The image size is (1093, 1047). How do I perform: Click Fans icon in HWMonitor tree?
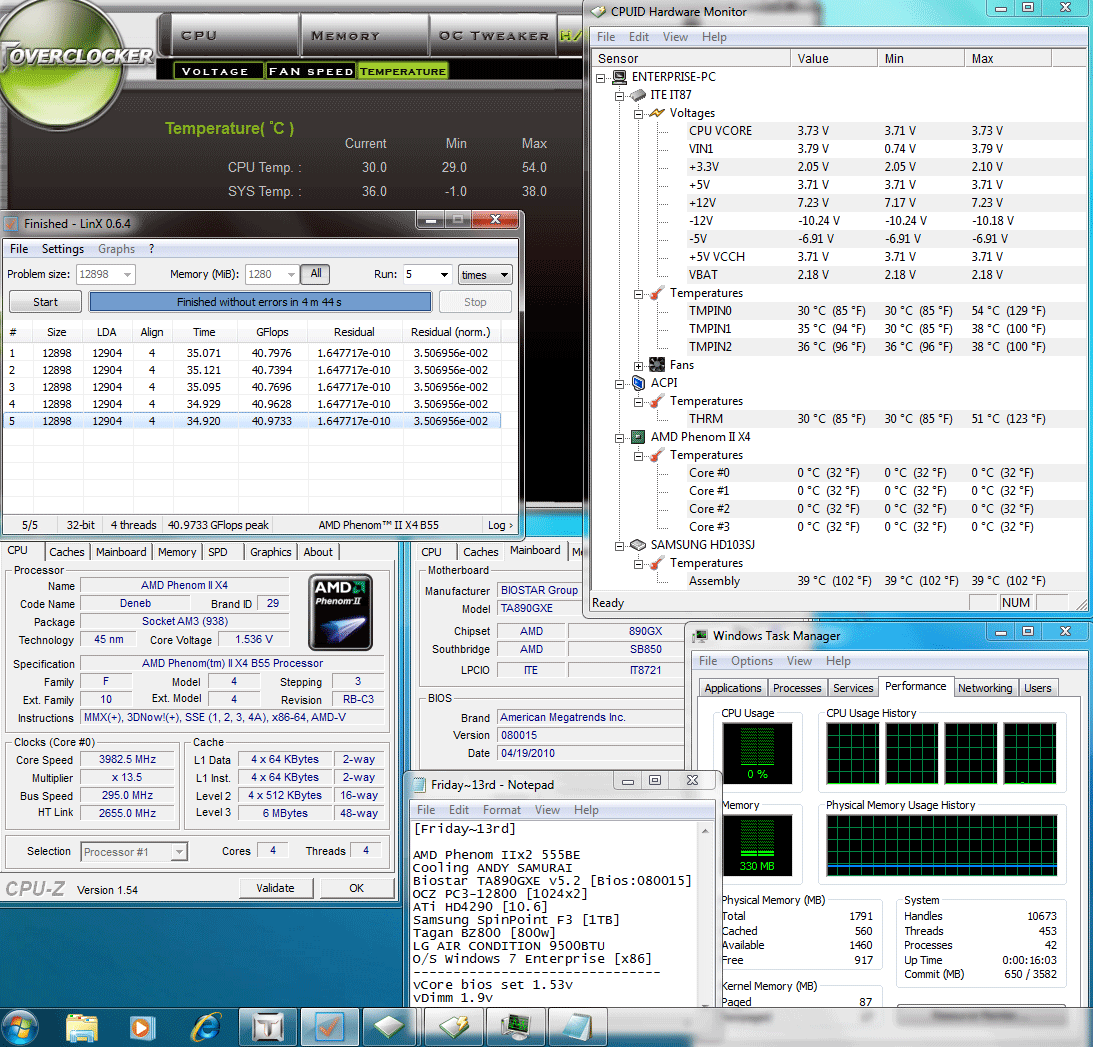[657, 365]
